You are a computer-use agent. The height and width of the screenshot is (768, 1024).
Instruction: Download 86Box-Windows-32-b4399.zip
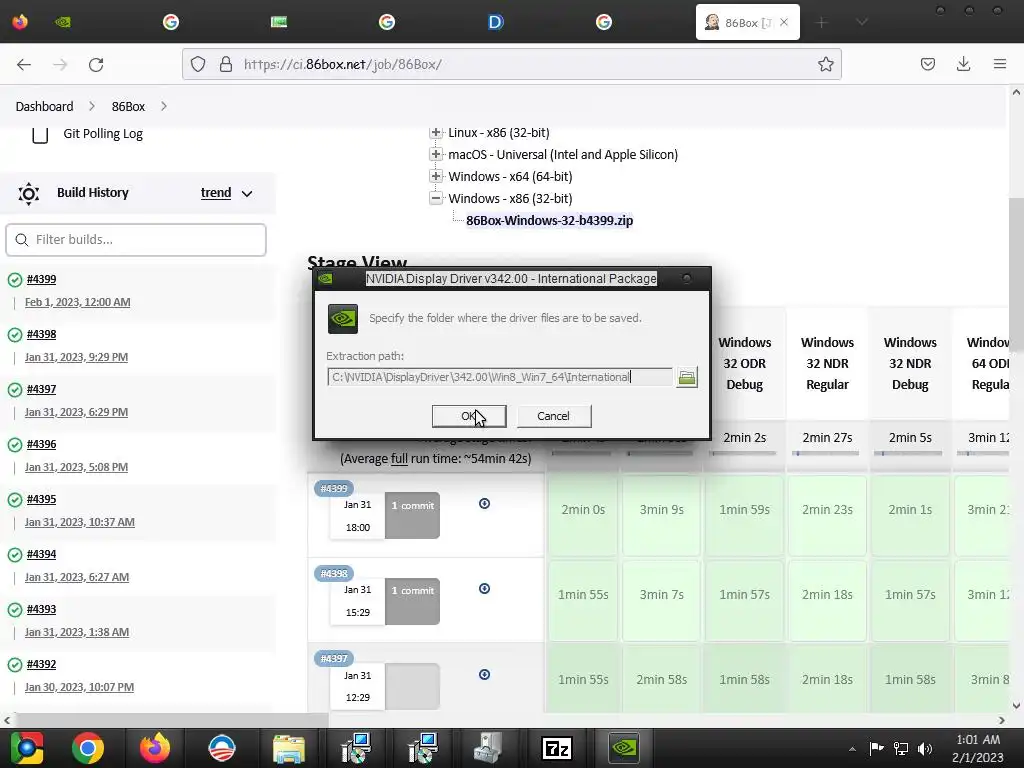coord(549,221)
